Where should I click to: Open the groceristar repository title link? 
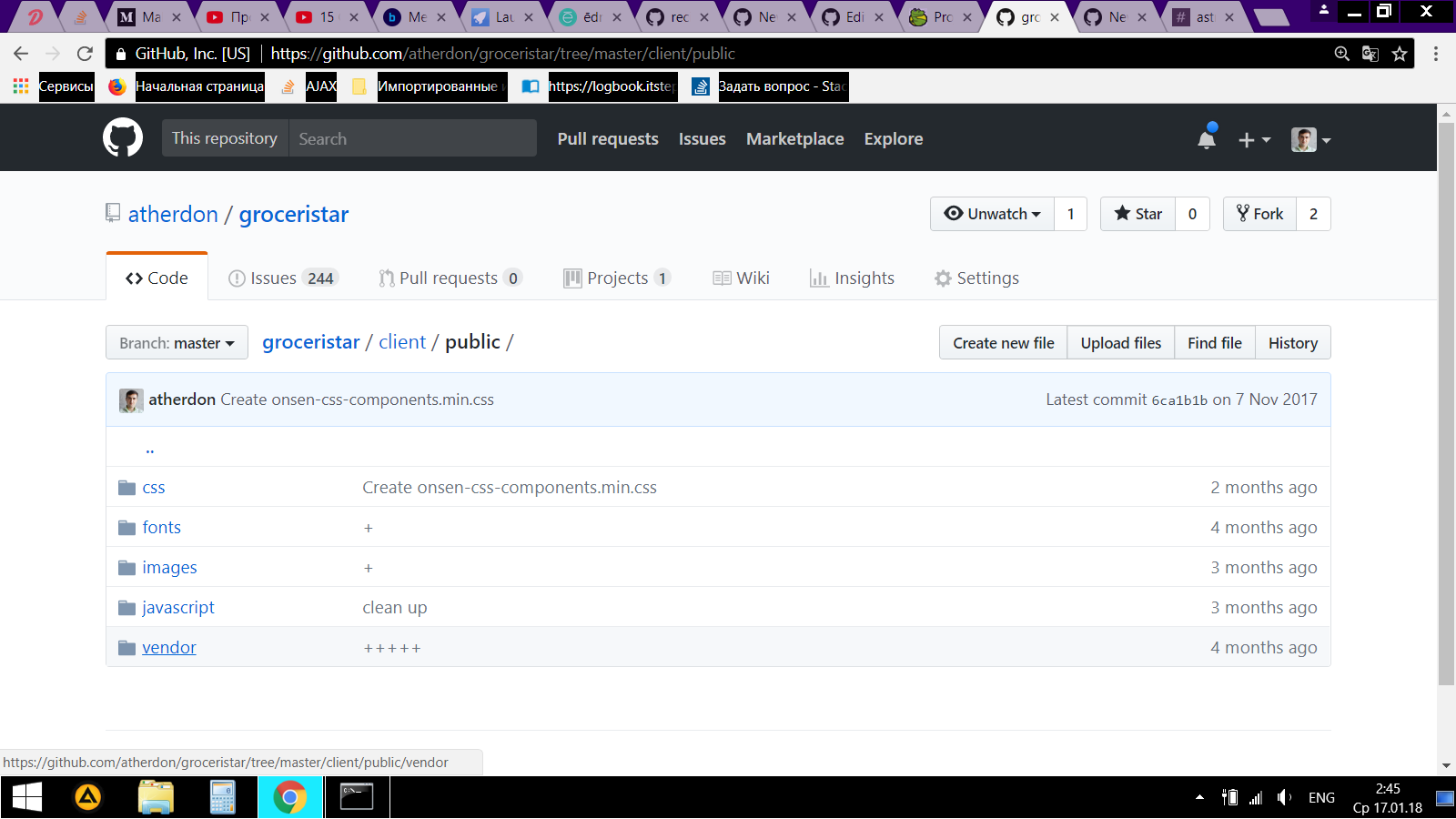click(x=293, y=214)
